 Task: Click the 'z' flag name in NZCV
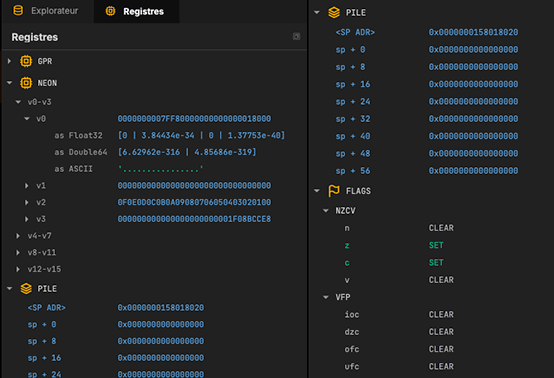pyautogui.click(x=347, y=246)
